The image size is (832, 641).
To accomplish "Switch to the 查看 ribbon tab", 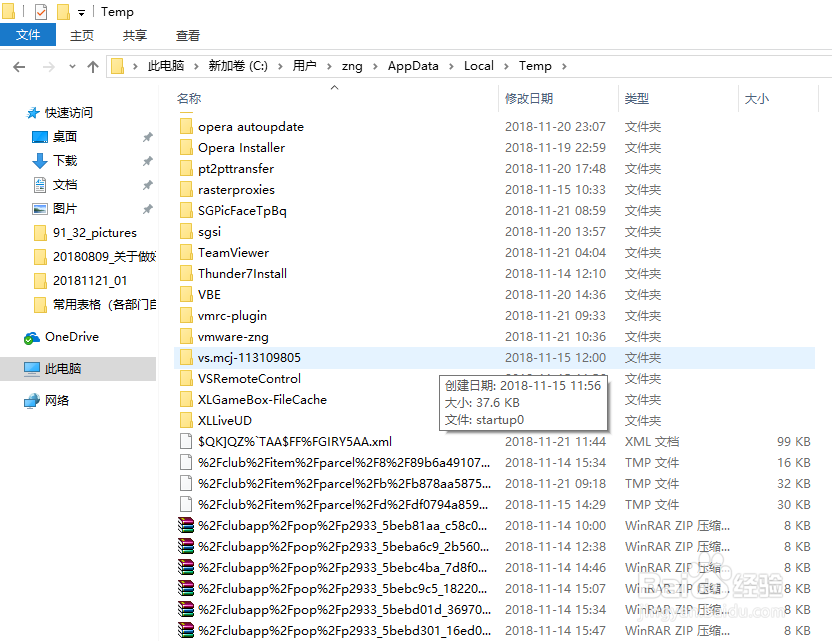I will [x=188, y=34].
